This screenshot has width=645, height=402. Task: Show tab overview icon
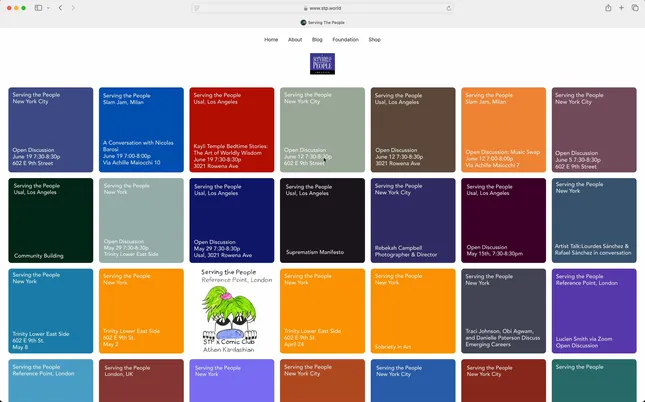pyautogui.click(x=635, y=8)
